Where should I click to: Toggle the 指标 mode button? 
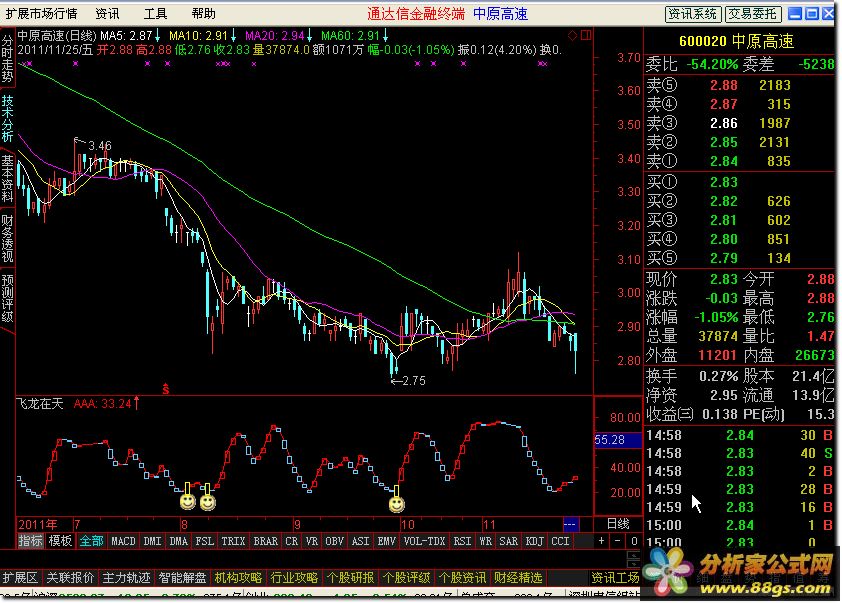(x=30, y=541)
